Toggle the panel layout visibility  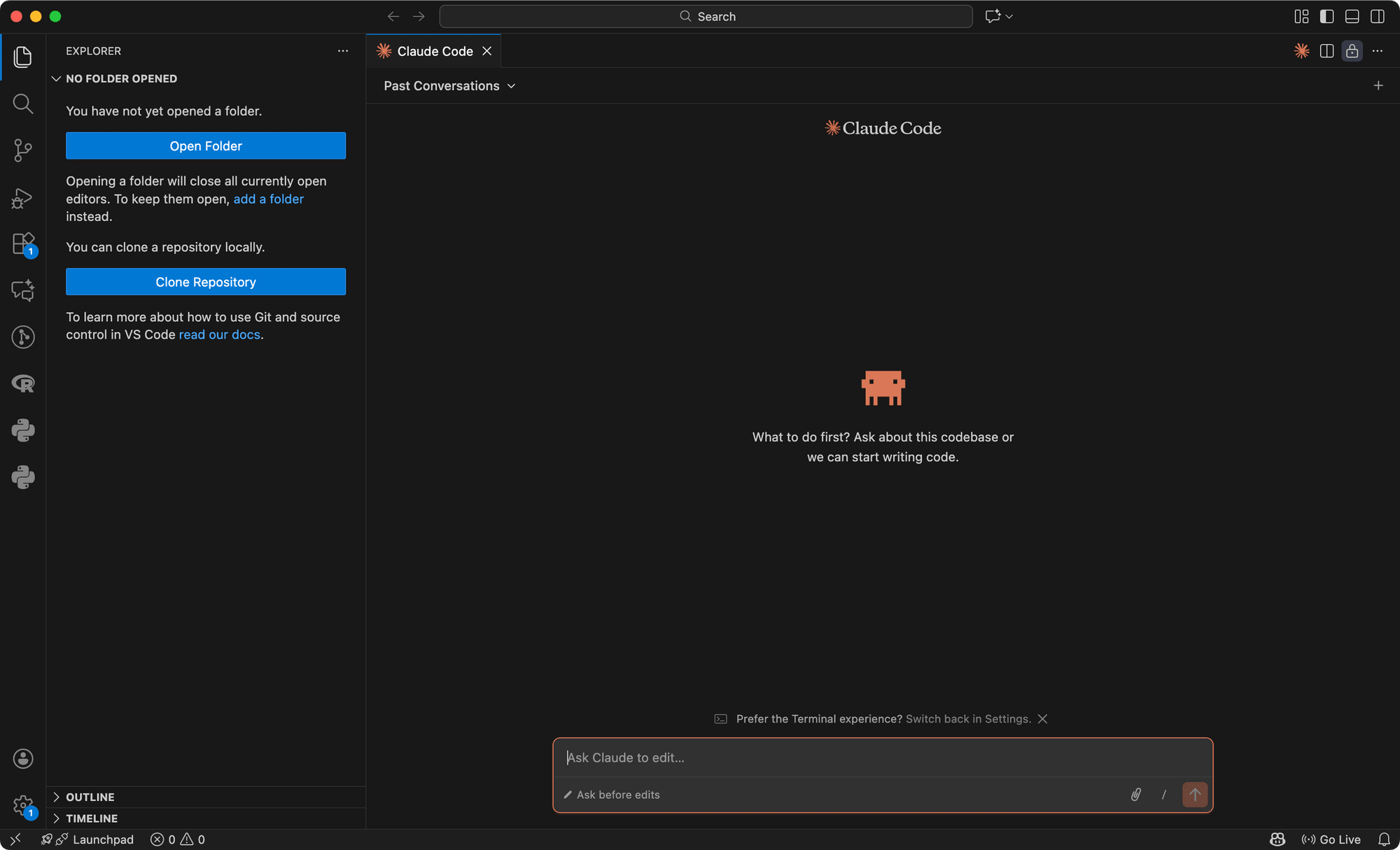point(1352,15)
